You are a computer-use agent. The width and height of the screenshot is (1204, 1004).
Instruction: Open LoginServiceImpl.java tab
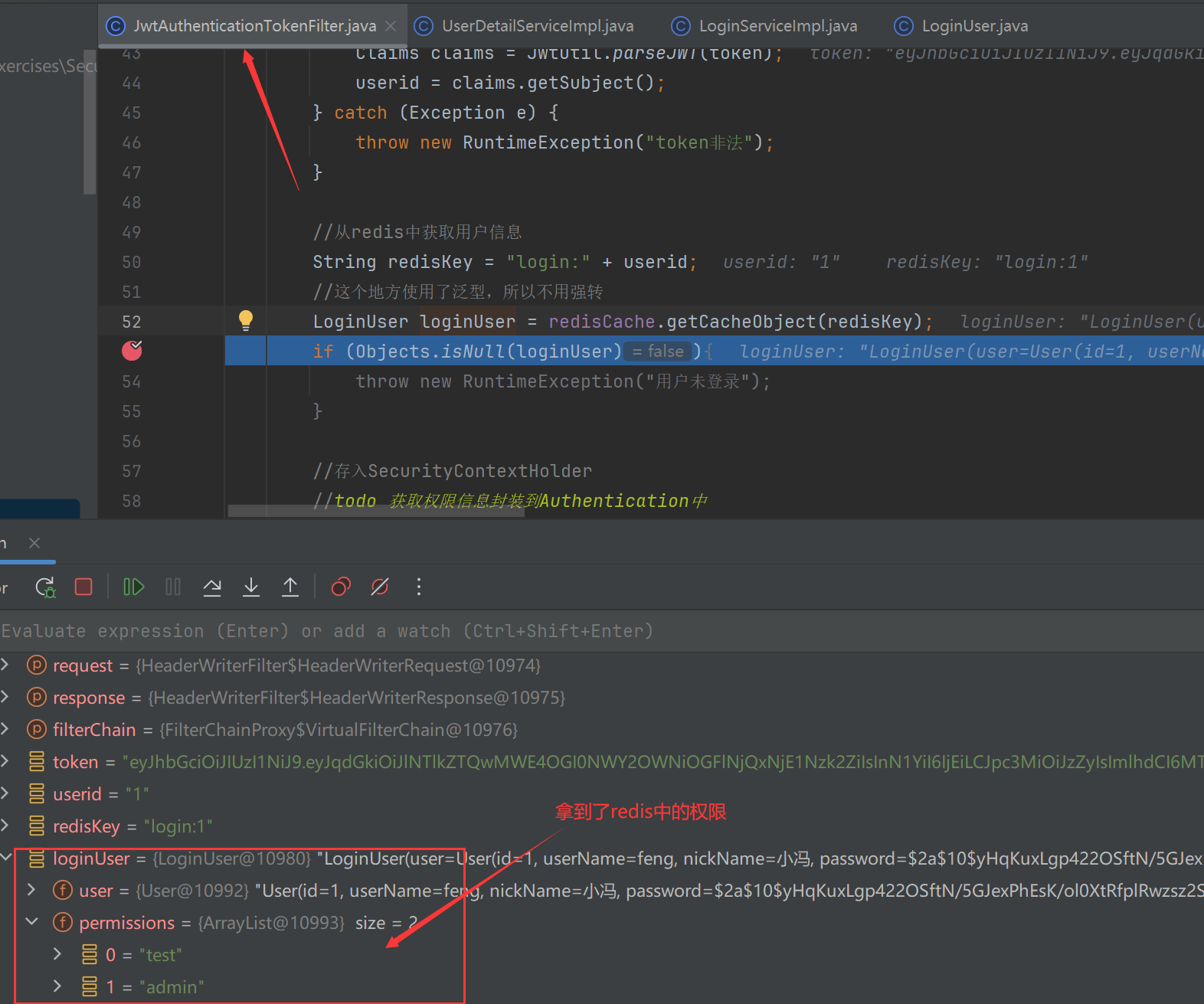pos(764,26)
